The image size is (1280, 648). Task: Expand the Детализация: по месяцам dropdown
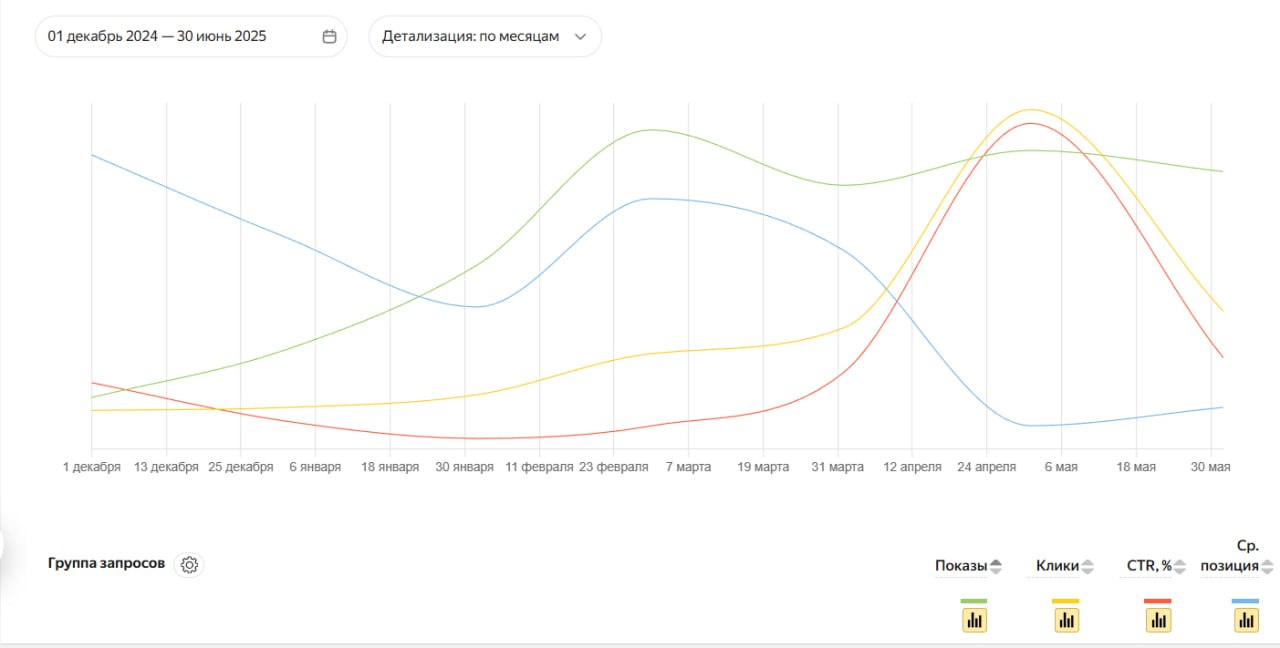[484, 37]
